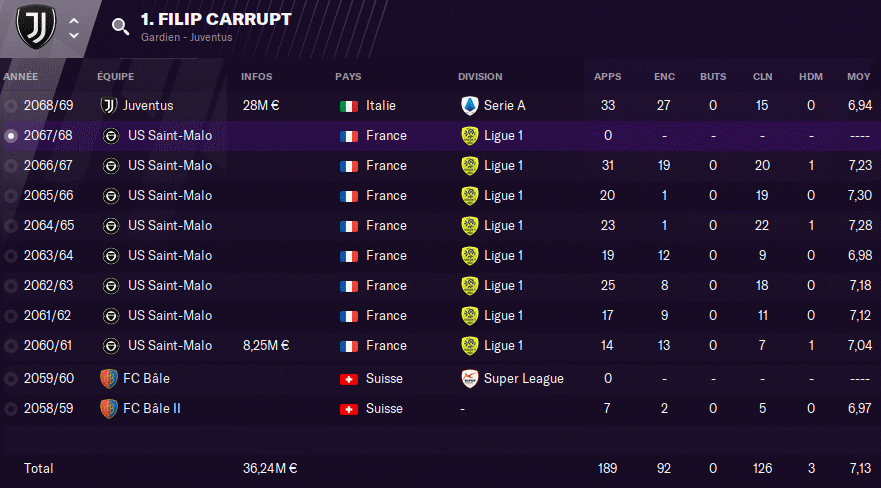The image size is (881, 488).
Task: Open the FC Bâle II team link
Action: pyautogui.click(x=152, y=408)
